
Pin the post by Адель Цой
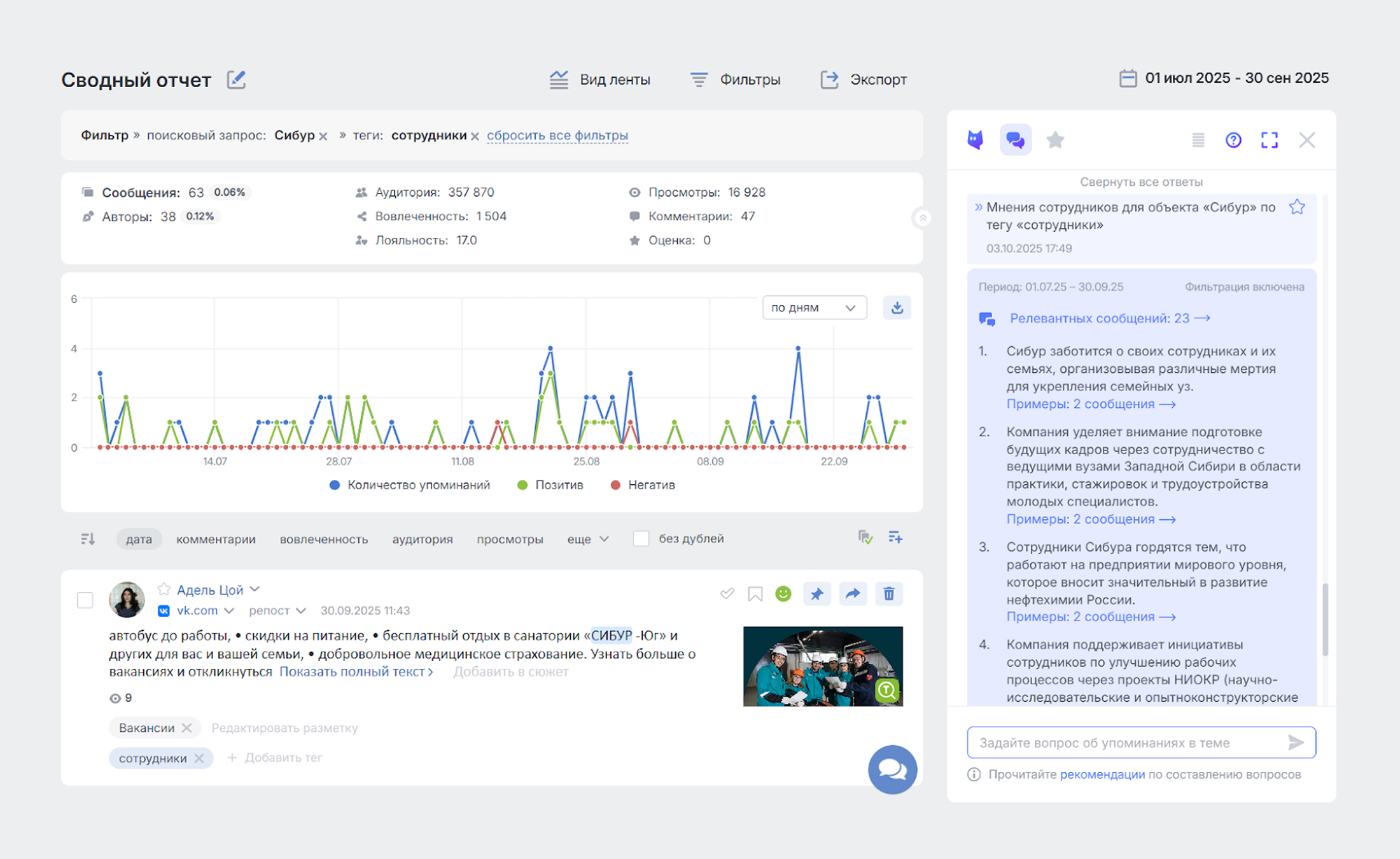(816, 594)
